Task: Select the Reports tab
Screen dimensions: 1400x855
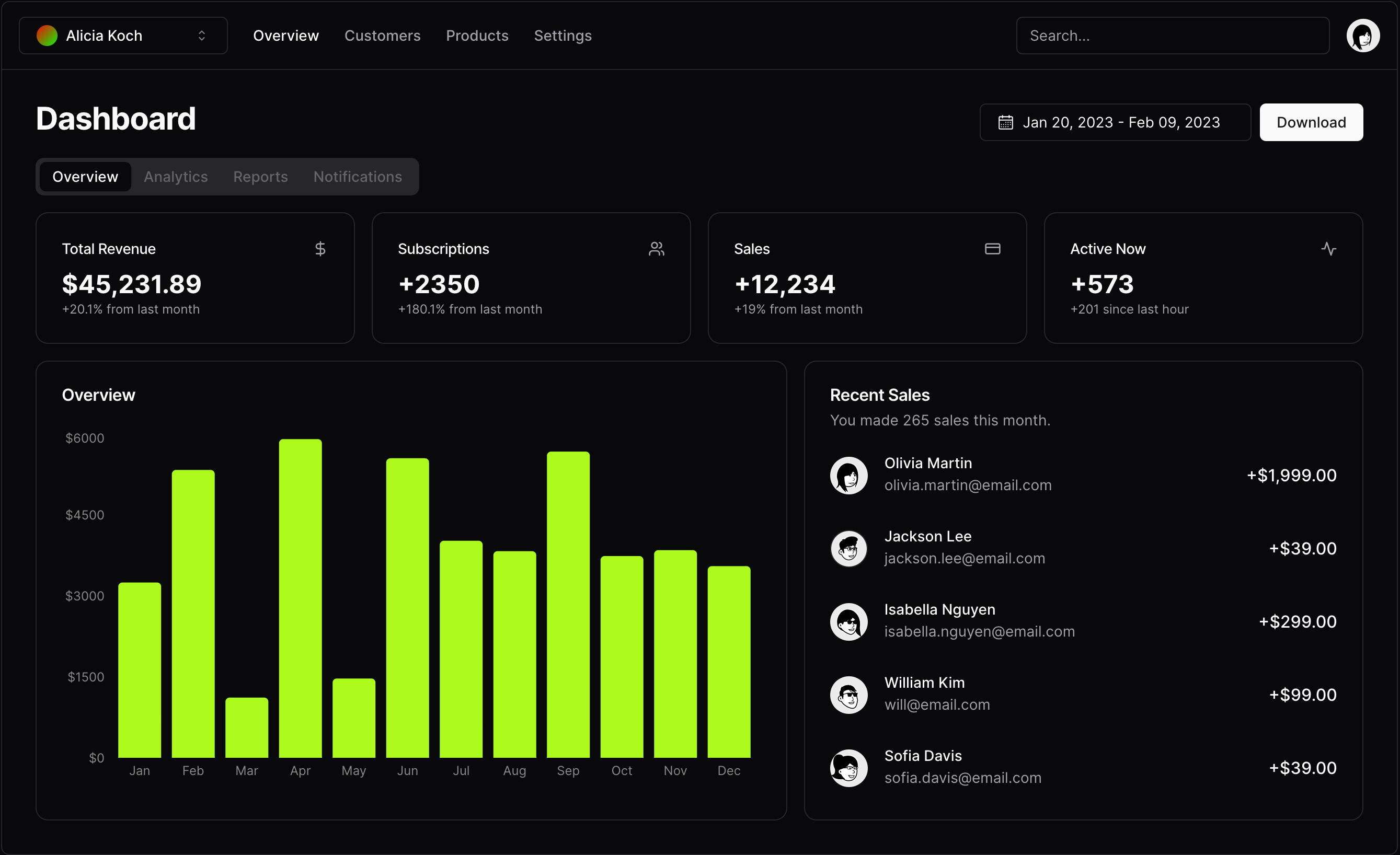Action: coord(260,177)
